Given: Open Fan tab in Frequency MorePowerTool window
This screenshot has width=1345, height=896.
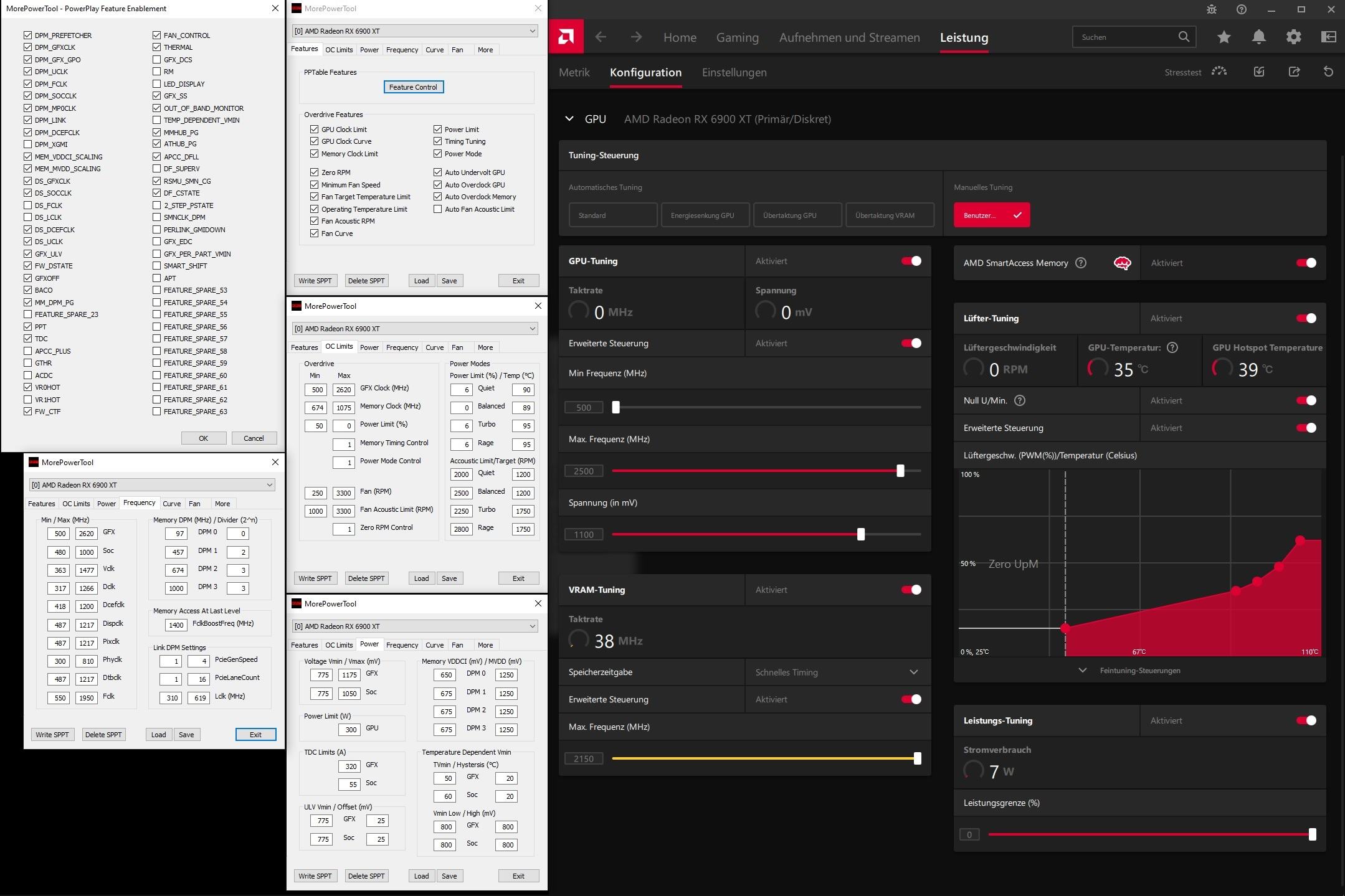Looking at the screenshot, I should (x=194, y=504).
